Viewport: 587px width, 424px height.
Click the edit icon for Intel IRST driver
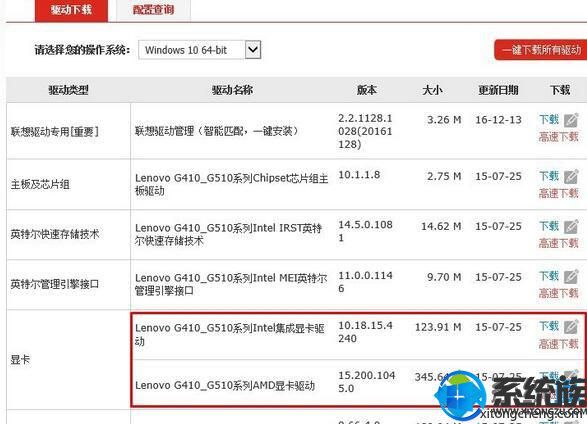pos(571,227)
